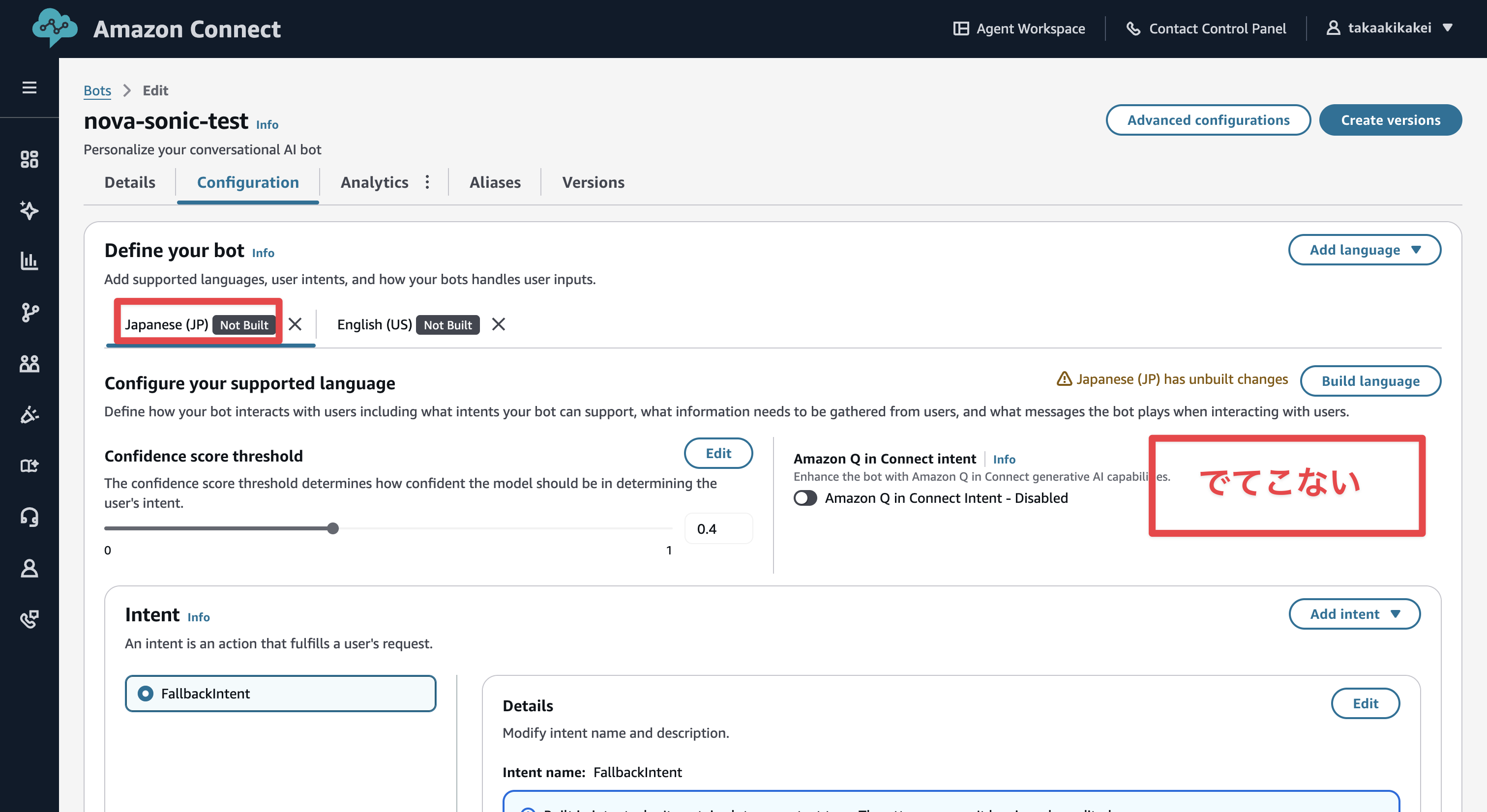Click the 0.4 confidence value field

pos(718,529)
